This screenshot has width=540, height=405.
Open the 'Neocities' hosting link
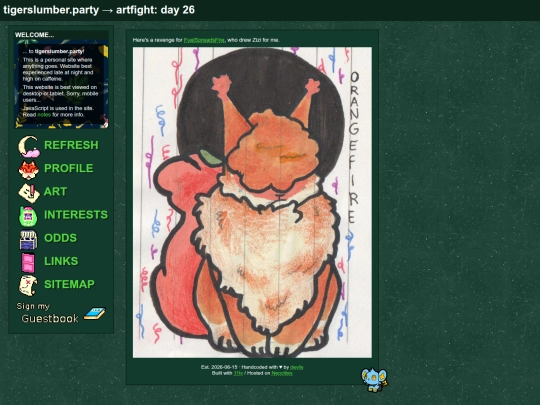[282, 373]
